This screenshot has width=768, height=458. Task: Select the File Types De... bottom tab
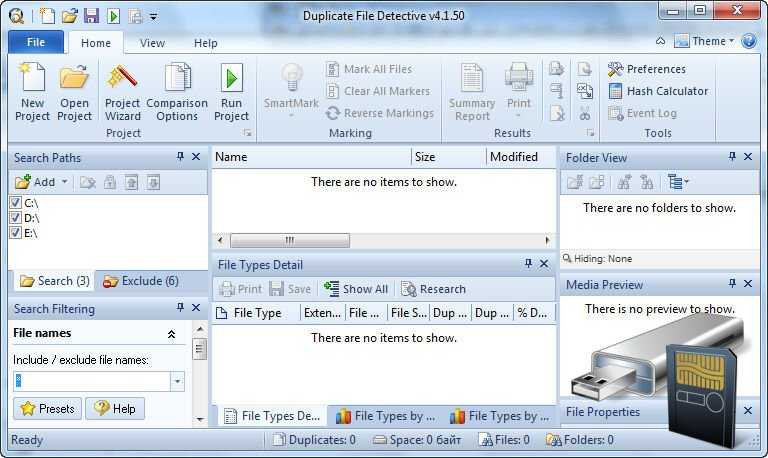pos(272,416)
